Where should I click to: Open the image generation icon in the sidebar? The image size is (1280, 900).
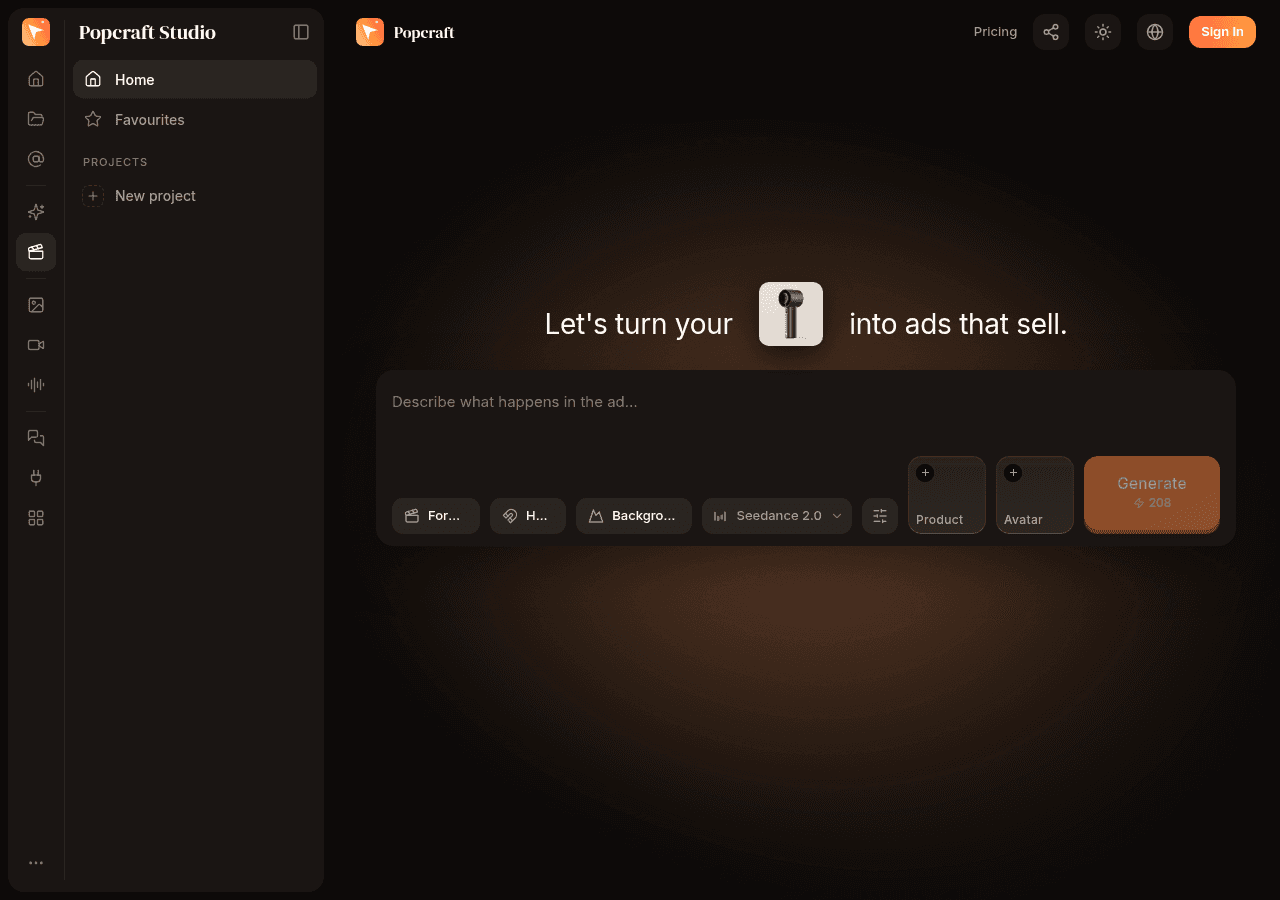36,305
